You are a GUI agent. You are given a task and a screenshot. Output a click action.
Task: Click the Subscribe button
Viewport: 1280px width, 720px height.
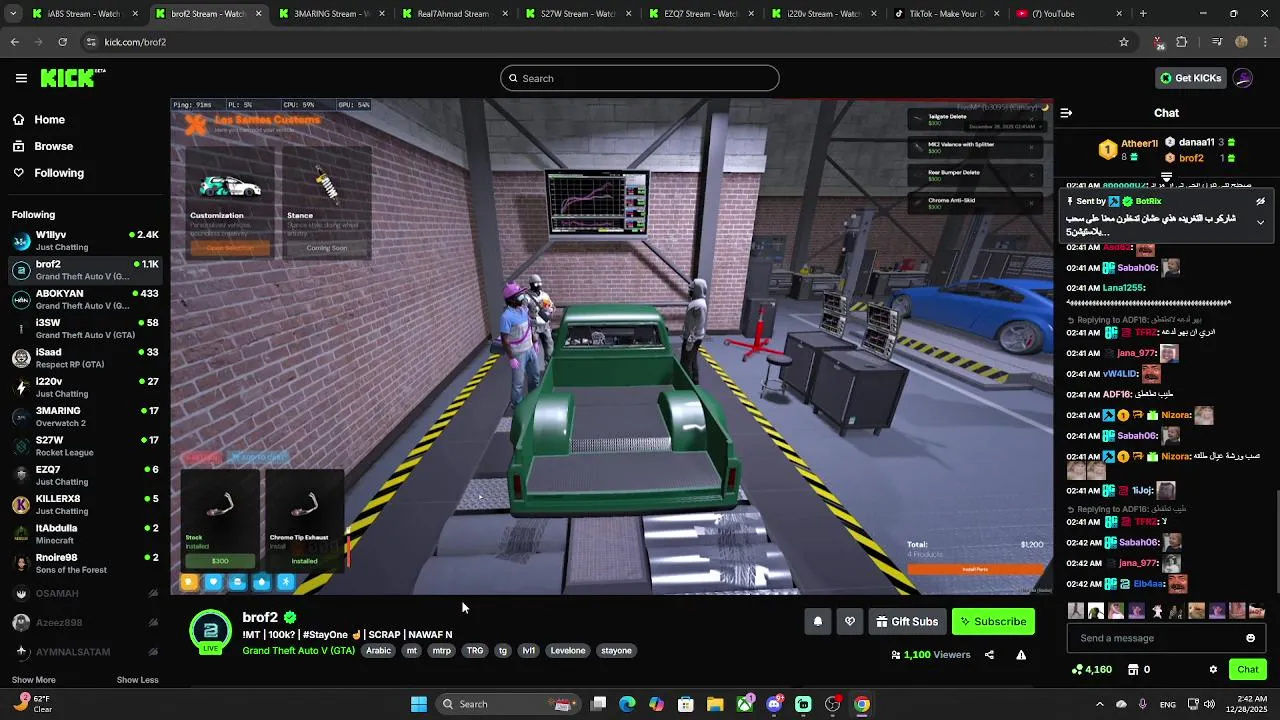(993, 621)
